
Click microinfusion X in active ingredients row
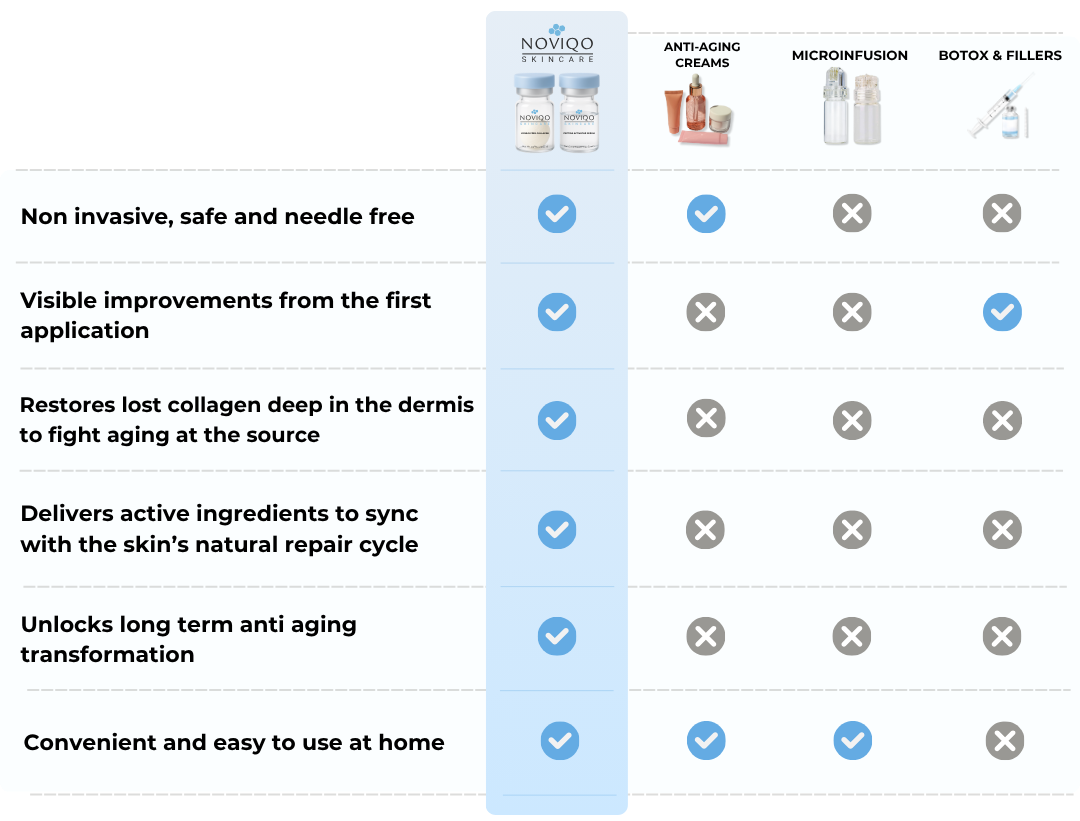(x=852, y=530)
